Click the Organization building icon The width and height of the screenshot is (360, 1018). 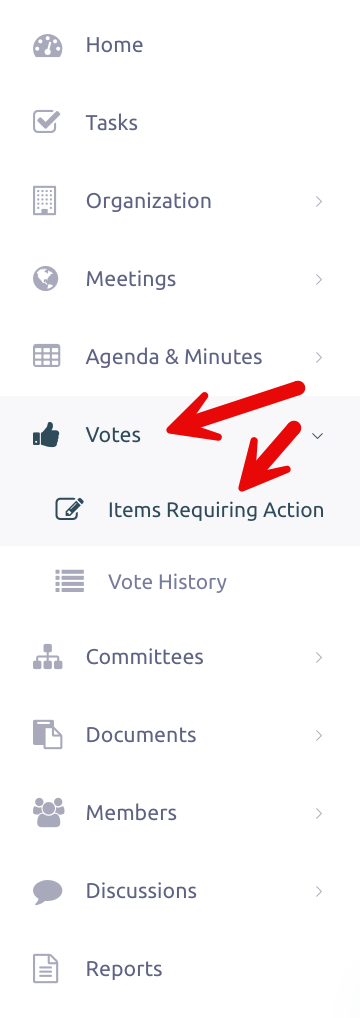click(45, 201)
